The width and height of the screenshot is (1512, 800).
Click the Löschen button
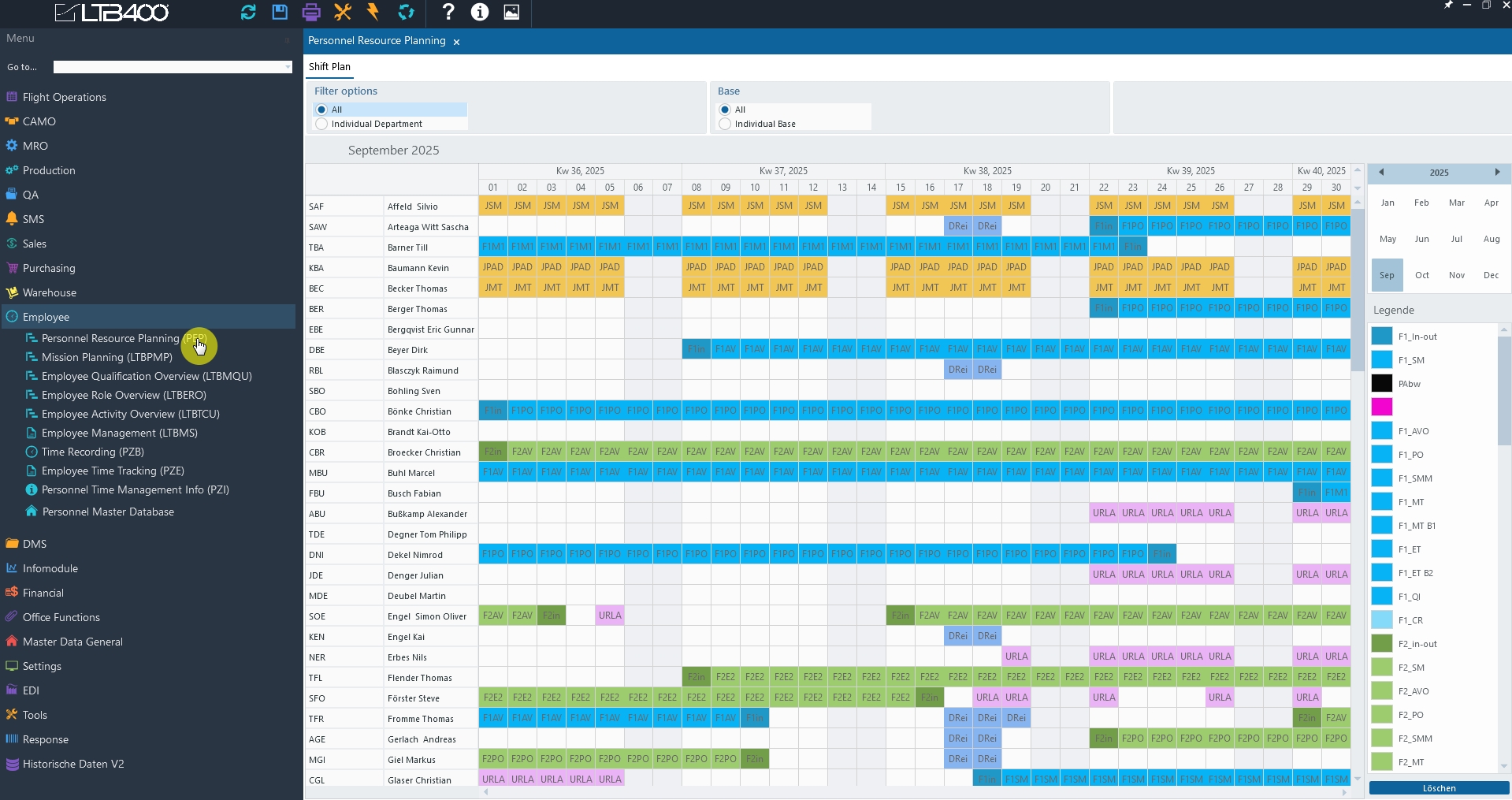(1439, 788)
